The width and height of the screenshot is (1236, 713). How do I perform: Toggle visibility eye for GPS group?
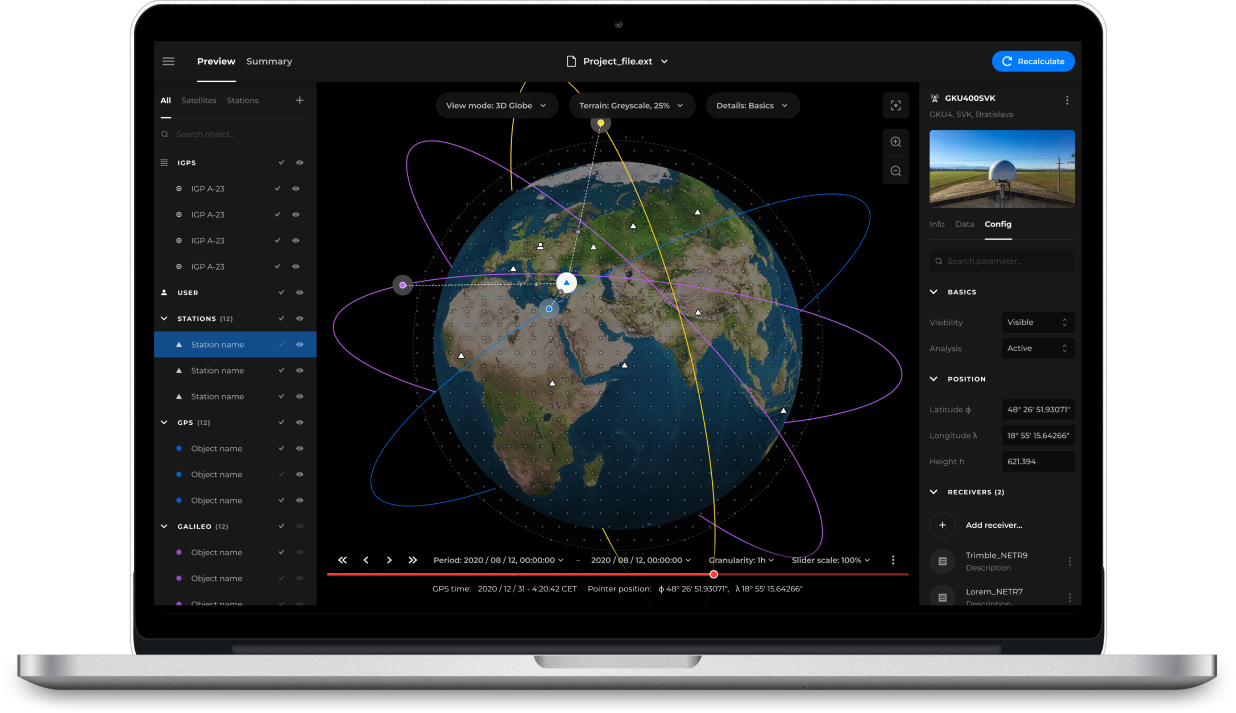coord(299,423)
